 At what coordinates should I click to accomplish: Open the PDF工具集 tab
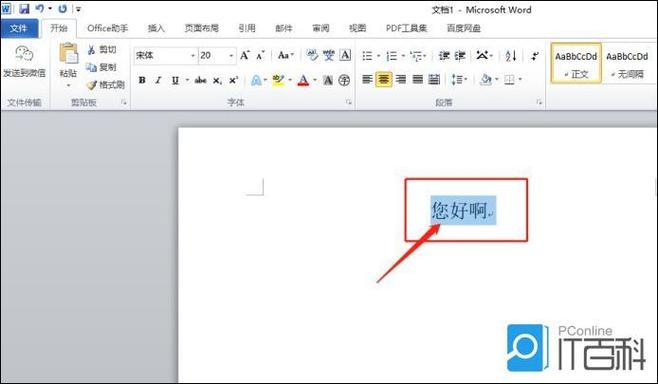pos(406,28)
